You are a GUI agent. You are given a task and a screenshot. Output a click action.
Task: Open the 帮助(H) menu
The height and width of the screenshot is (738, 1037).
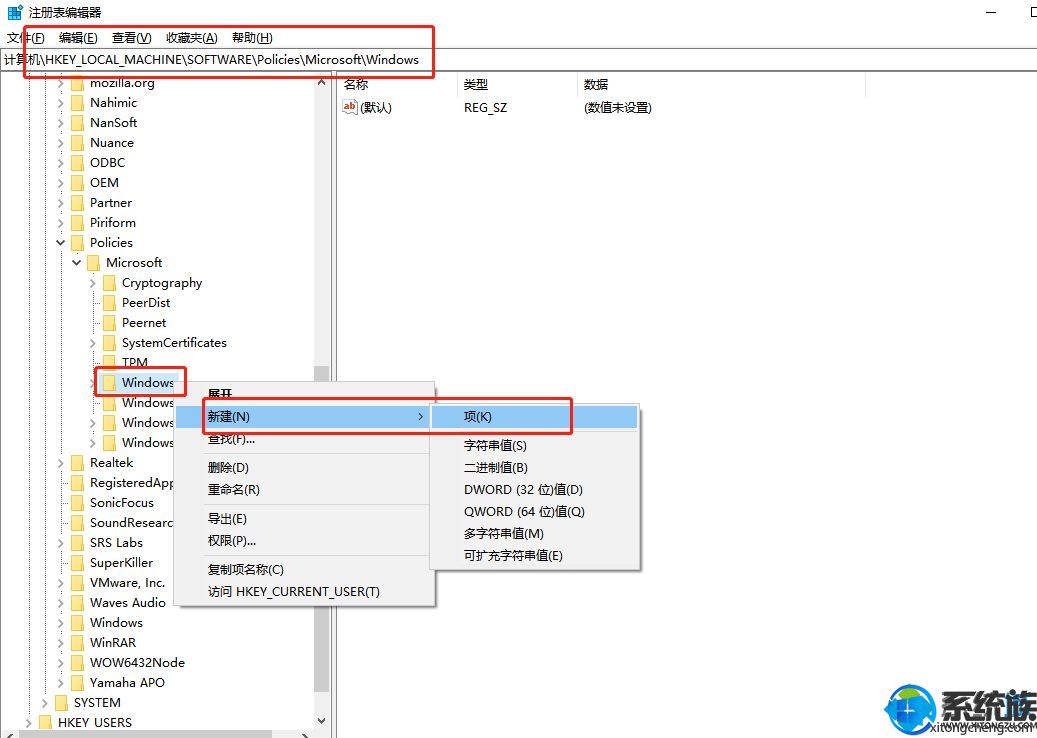click(252, 38)
